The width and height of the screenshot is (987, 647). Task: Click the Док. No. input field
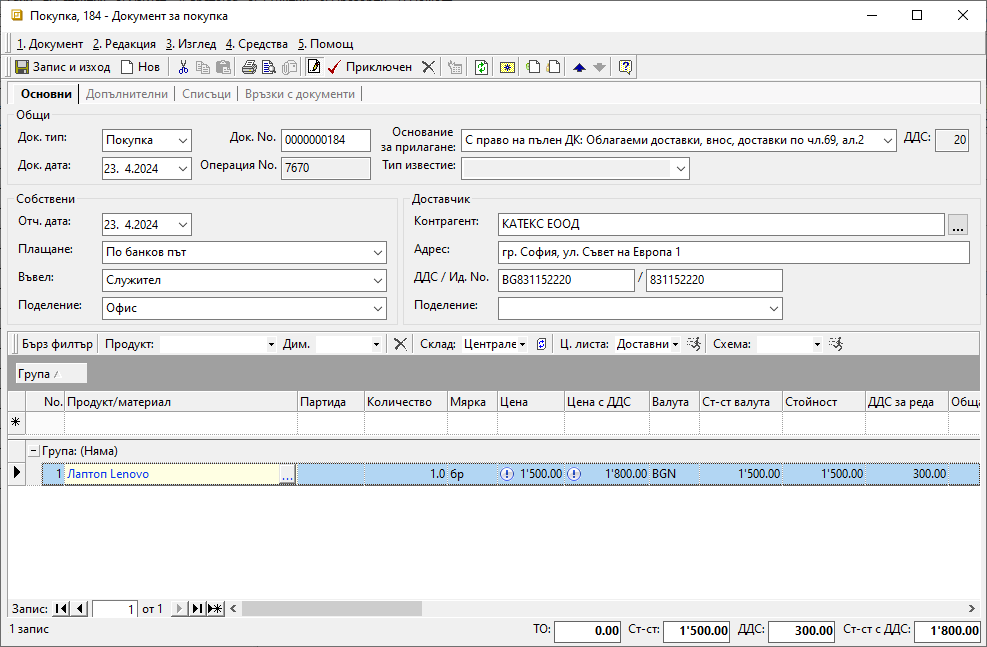click(x=325, y=141)
